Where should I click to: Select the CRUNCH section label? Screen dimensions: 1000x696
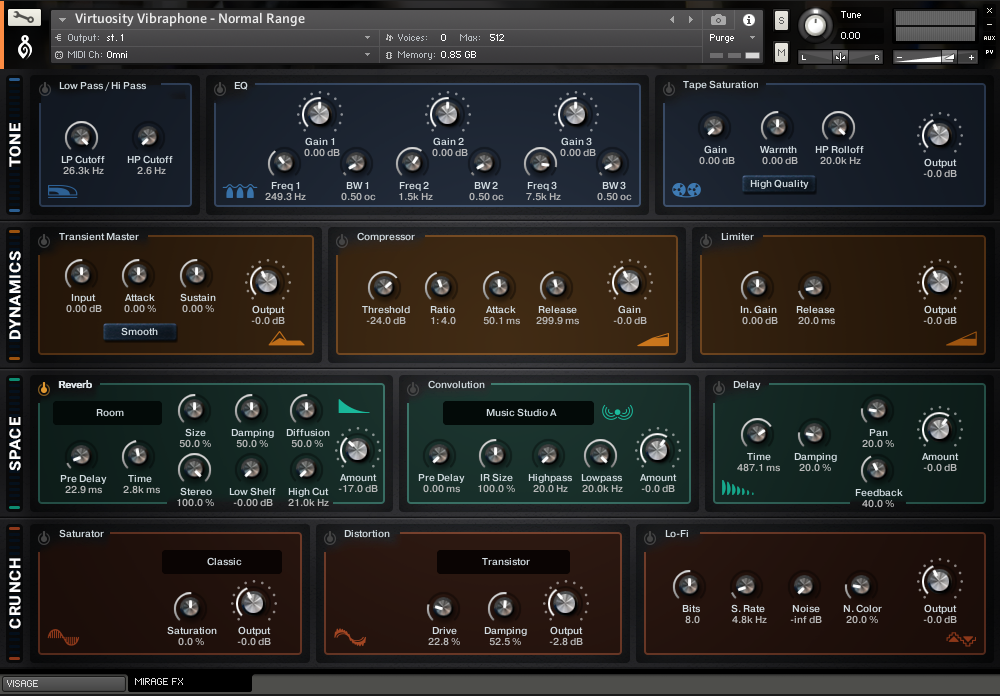click(15, 593)
